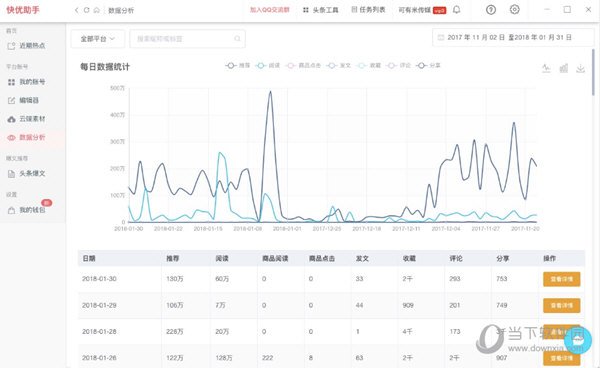This screenshot has height=368, width=600.
Task: Click 云端素材 cloud icon
Action: pos(11,119)
